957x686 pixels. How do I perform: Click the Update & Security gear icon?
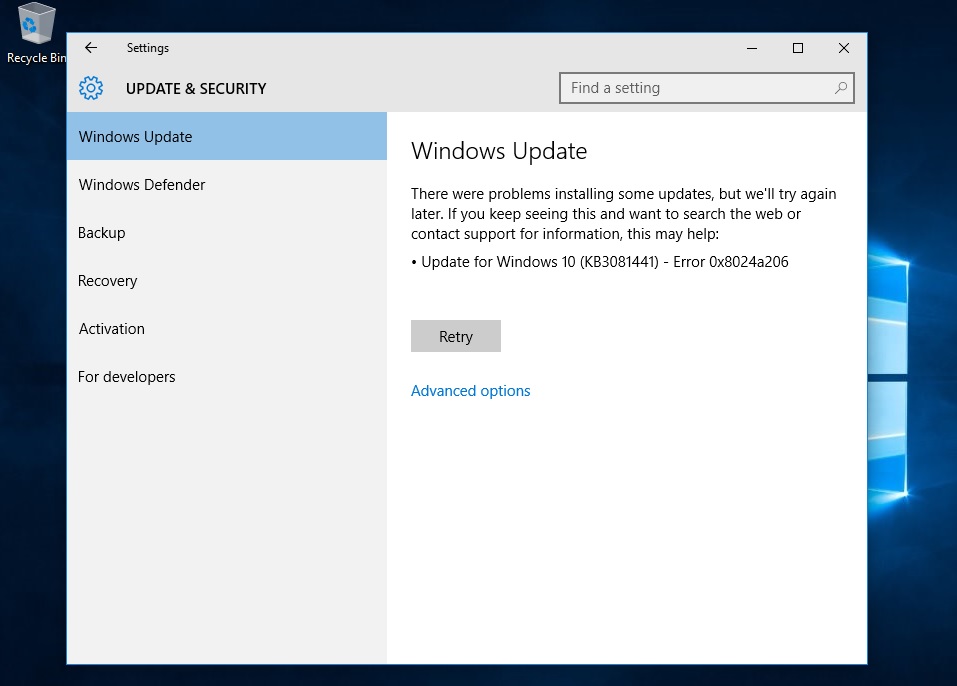(x=91, y=88)
